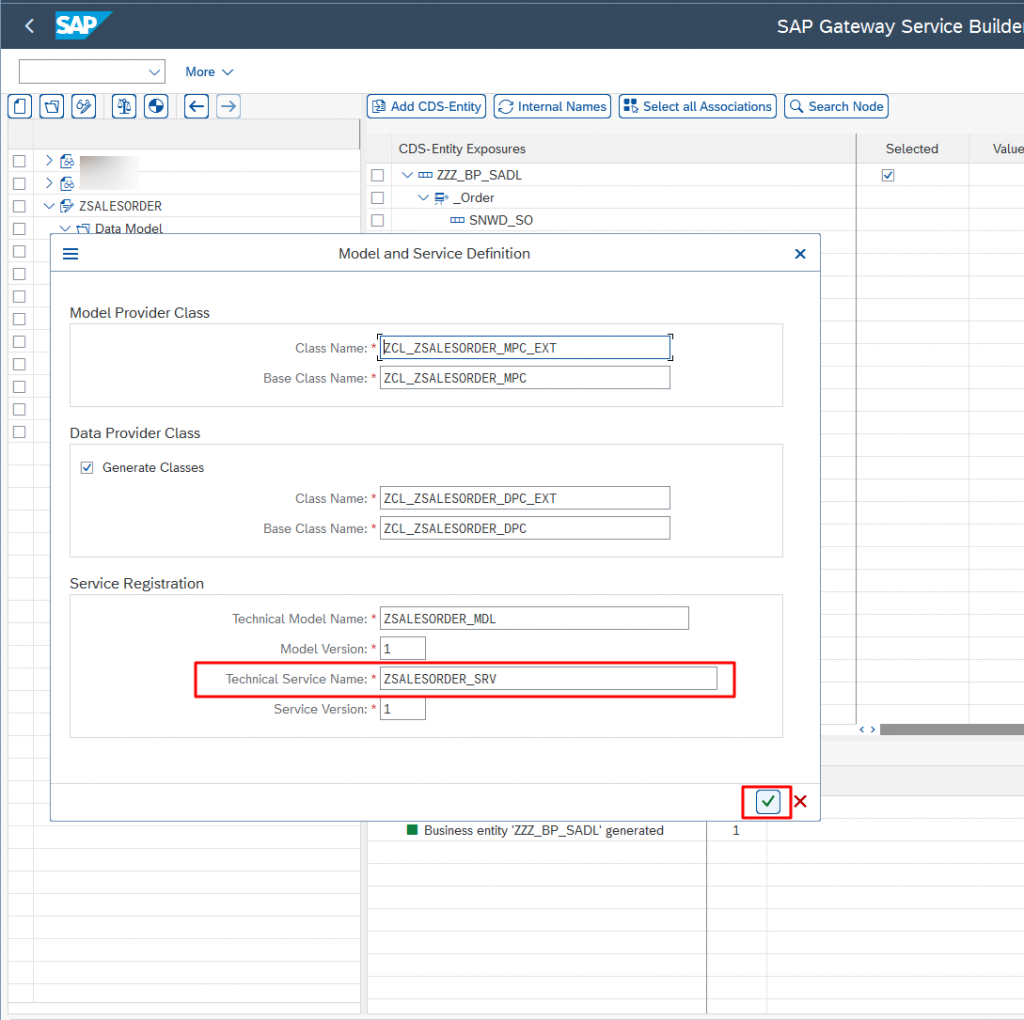The height and width of the screenshot is (1020, 1024).
Task: Toggle Display/Change mode with the pencil icon
Action: click(x=83, y=106)
